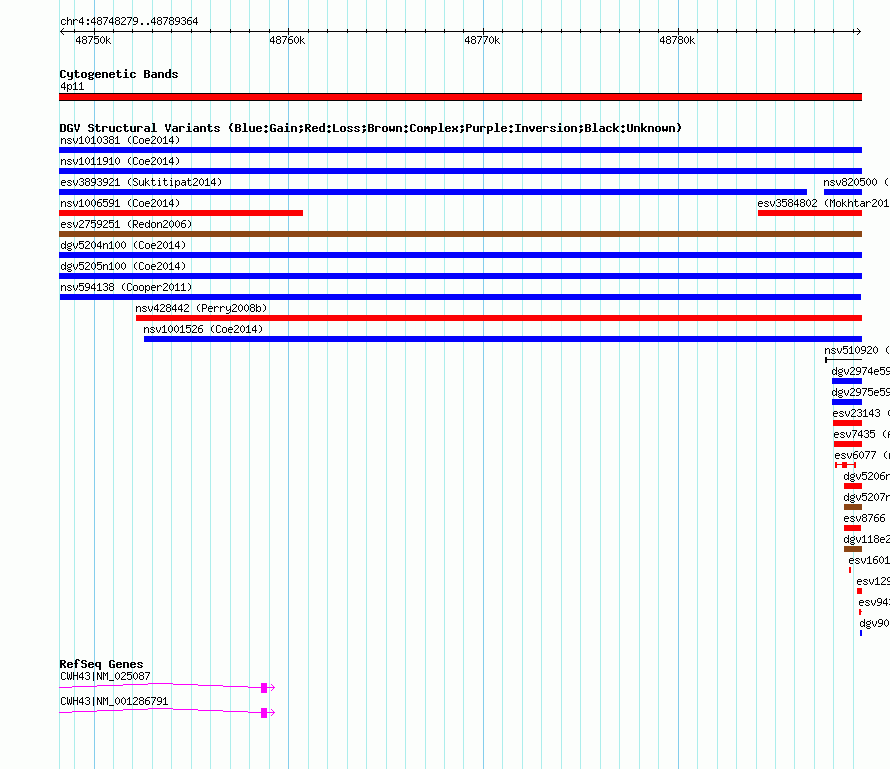
Task: Click the red bar under esv7435
Action: (848, 444)
